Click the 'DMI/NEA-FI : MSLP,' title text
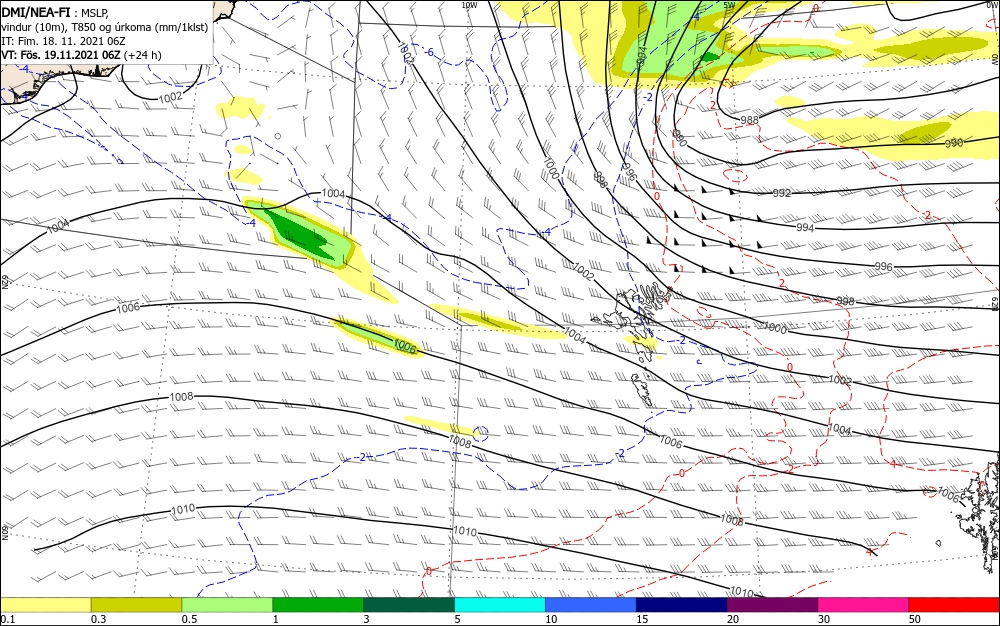The image size is (1000, 626). pyautogui.click(x=55, y=12)
